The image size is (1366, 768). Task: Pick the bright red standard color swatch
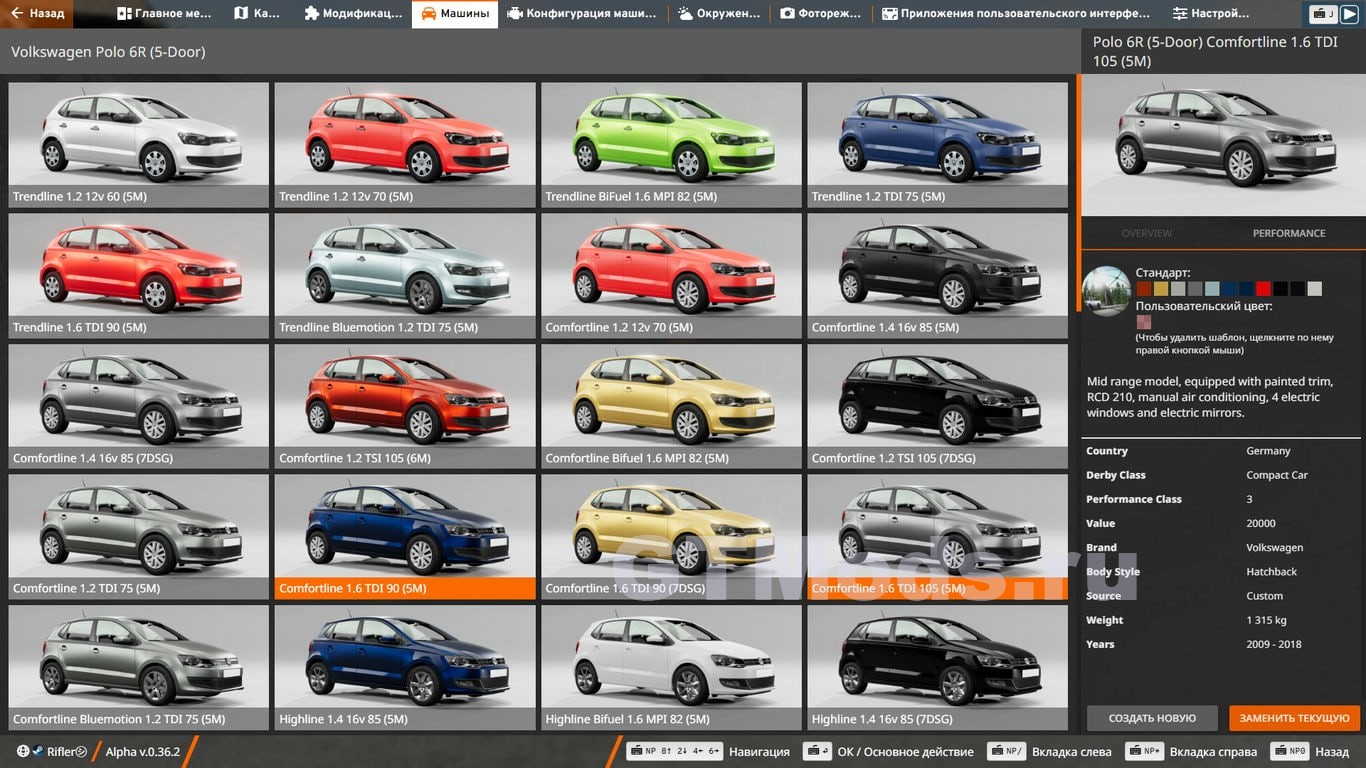pyautogui.click(x=1263, y=289)
